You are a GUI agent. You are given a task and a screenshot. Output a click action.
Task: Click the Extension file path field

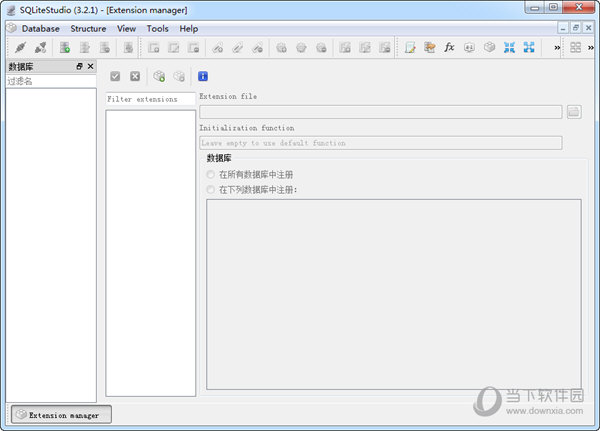(x=381, y=112)
